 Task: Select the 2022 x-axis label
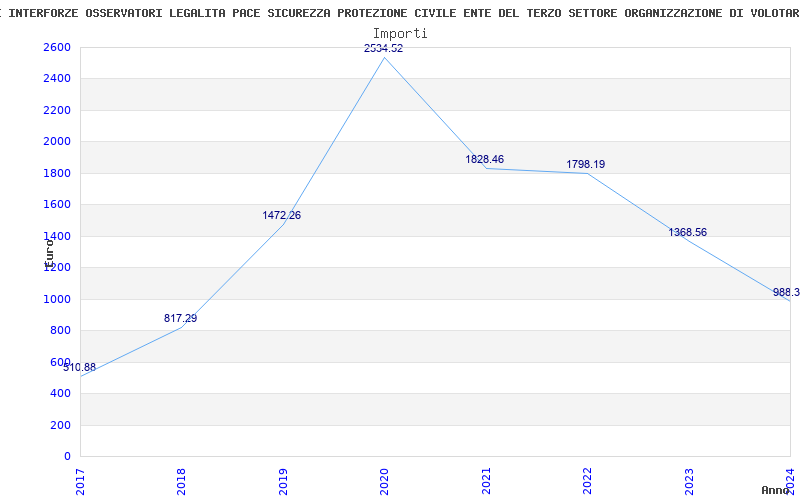[587, 481]
